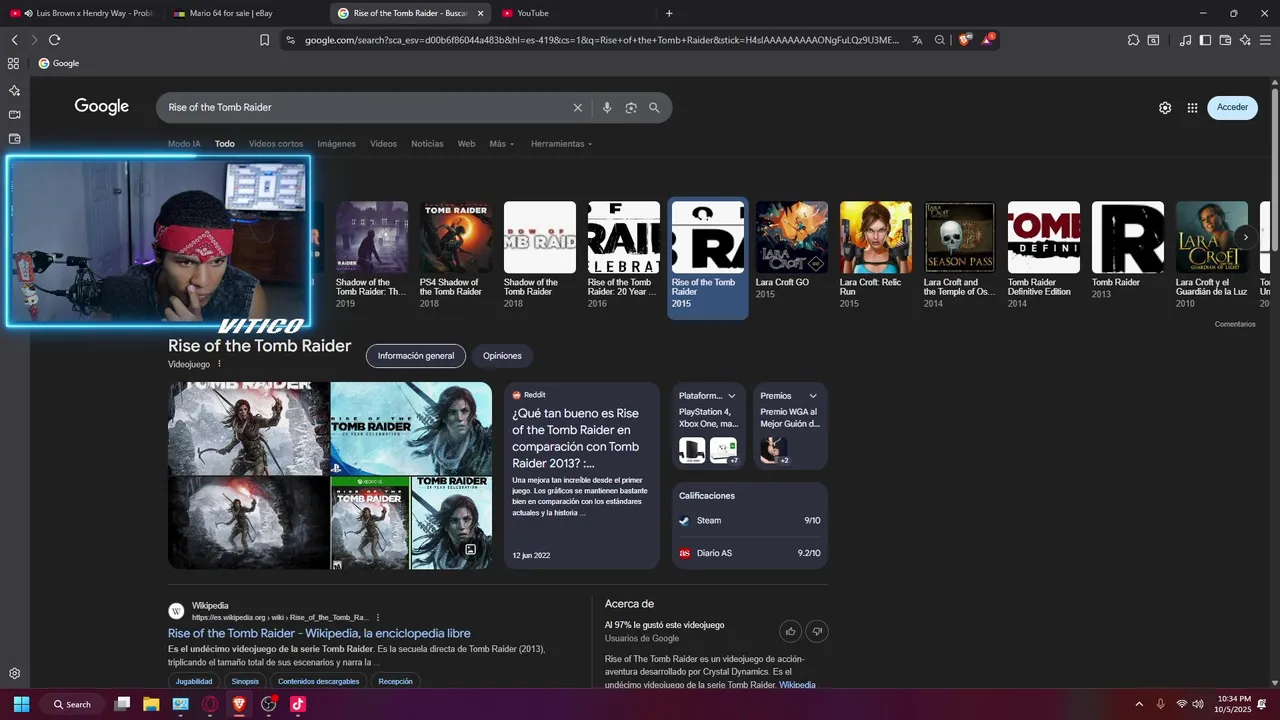The height and width of the screenshot is (720, 1280).
Task: Open the extensions puzzle icon
Action: click(x=1133, y=40)
